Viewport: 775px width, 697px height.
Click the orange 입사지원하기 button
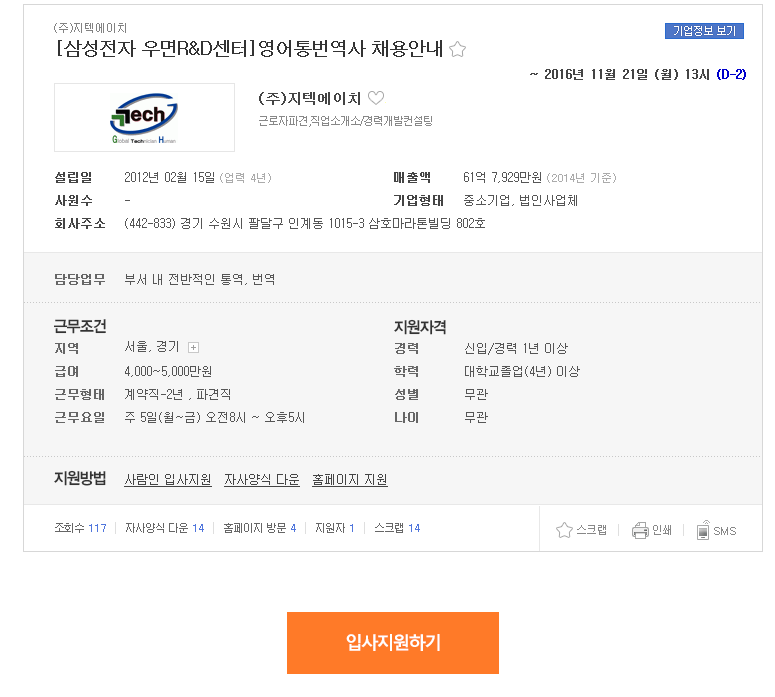[x=393, y=643]
